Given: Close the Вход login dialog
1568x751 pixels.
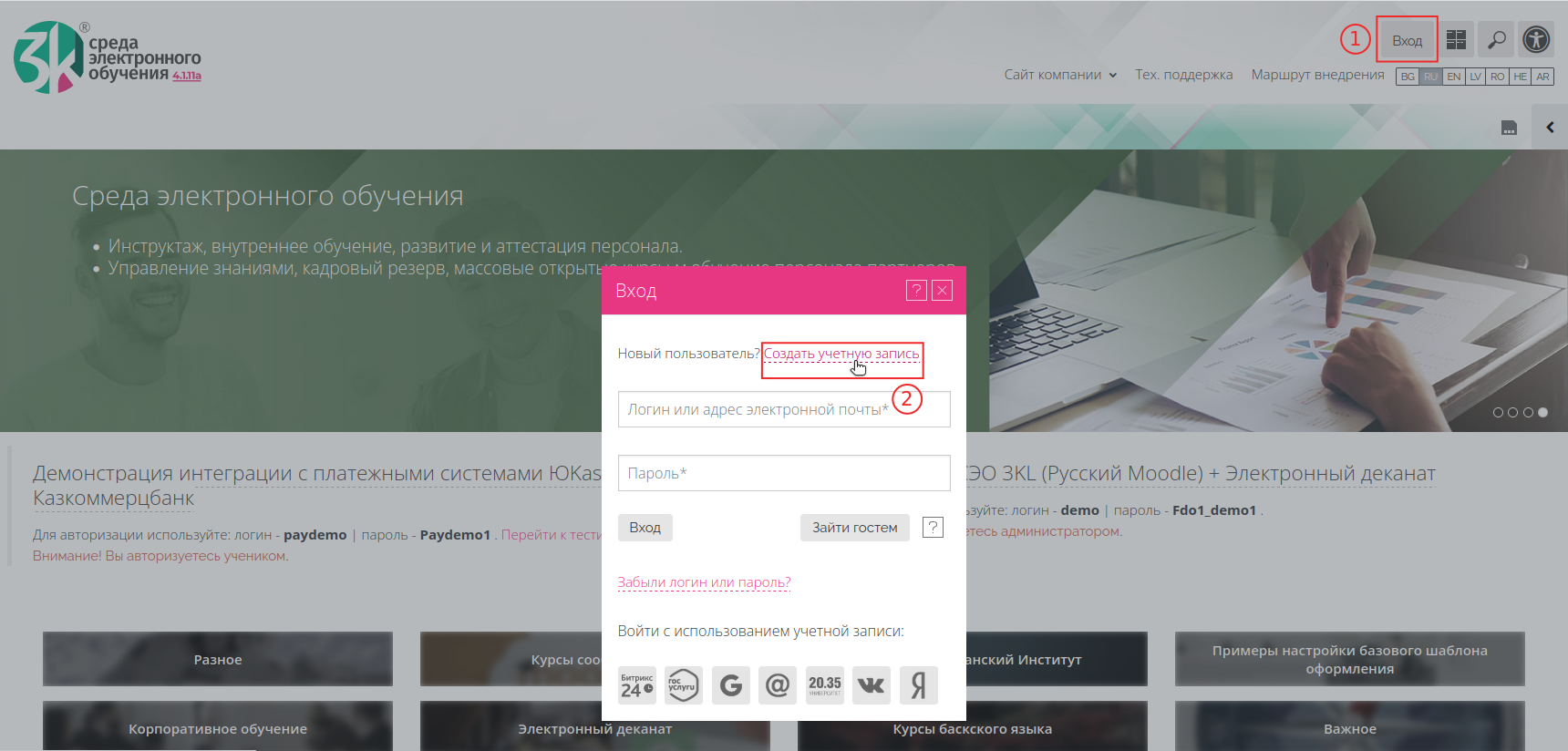Looking at the screenshot, I should click(943, 290).
